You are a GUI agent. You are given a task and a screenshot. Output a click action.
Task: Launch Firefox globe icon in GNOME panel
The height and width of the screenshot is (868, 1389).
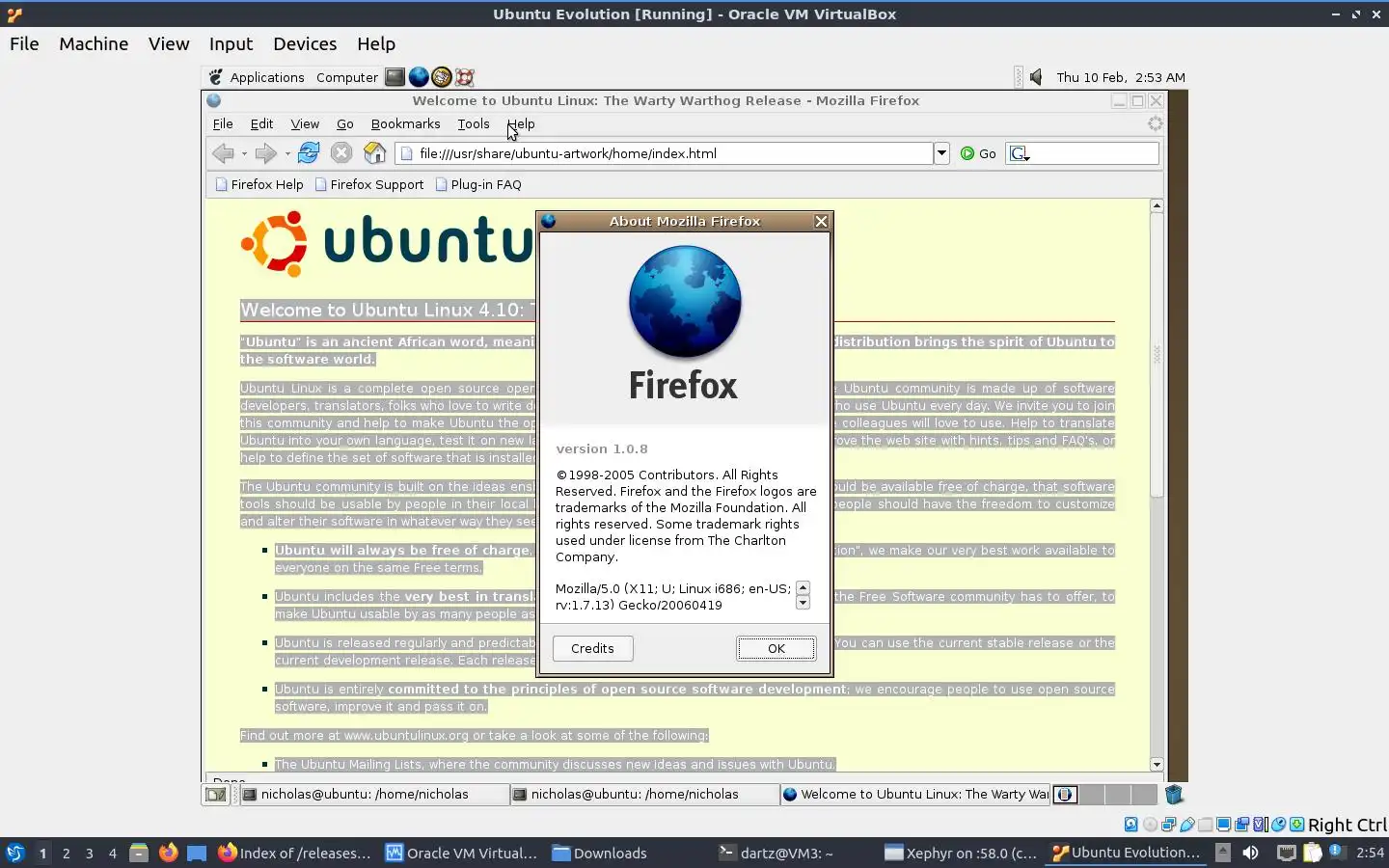419,77
